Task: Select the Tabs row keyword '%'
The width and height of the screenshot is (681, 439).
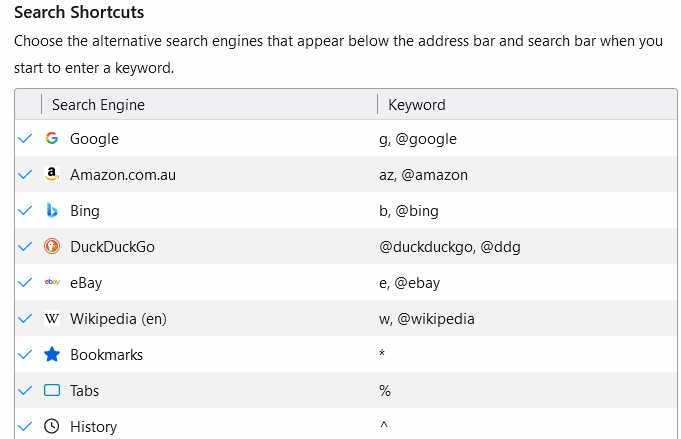Action: click(x=385, y=390)
